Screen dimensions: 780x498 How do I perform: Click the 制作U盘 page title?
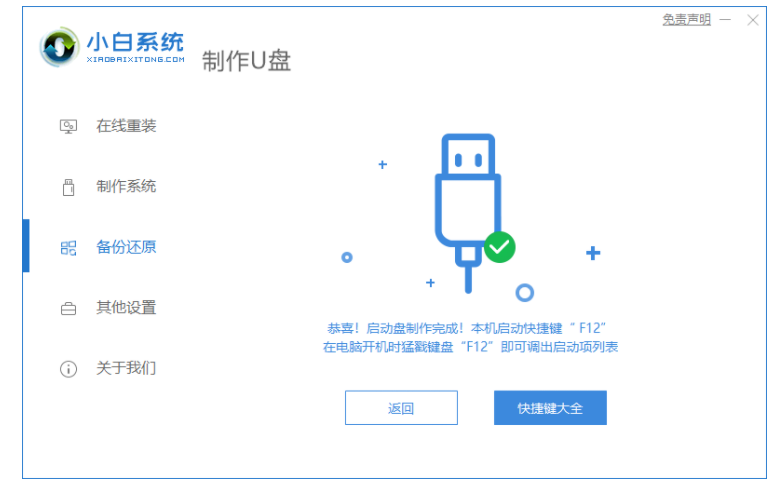coord(247,61)
